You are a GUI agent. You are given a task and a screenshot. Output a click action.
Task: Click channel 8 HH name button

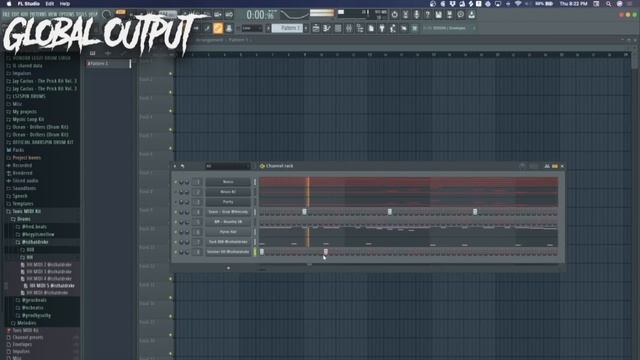pos(228,252)
